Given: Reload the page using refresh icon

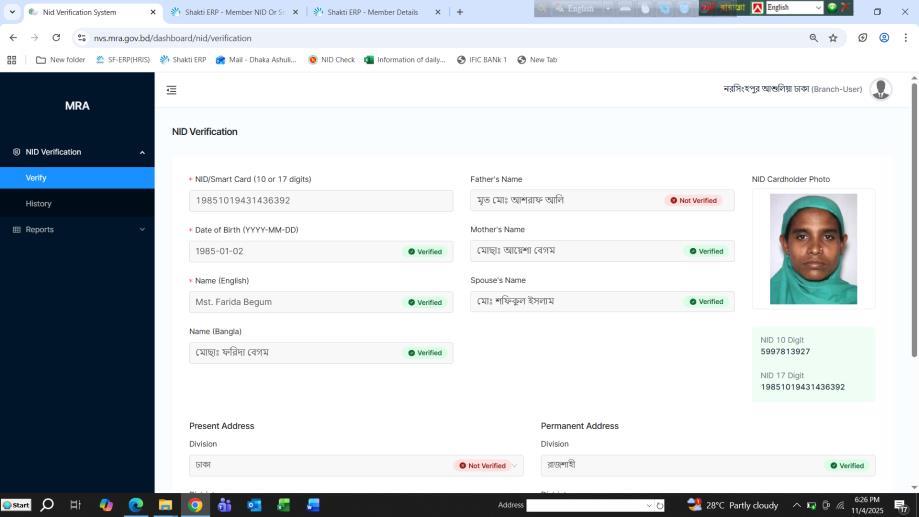Looking at the screenshot, I should tap(56, 38).
